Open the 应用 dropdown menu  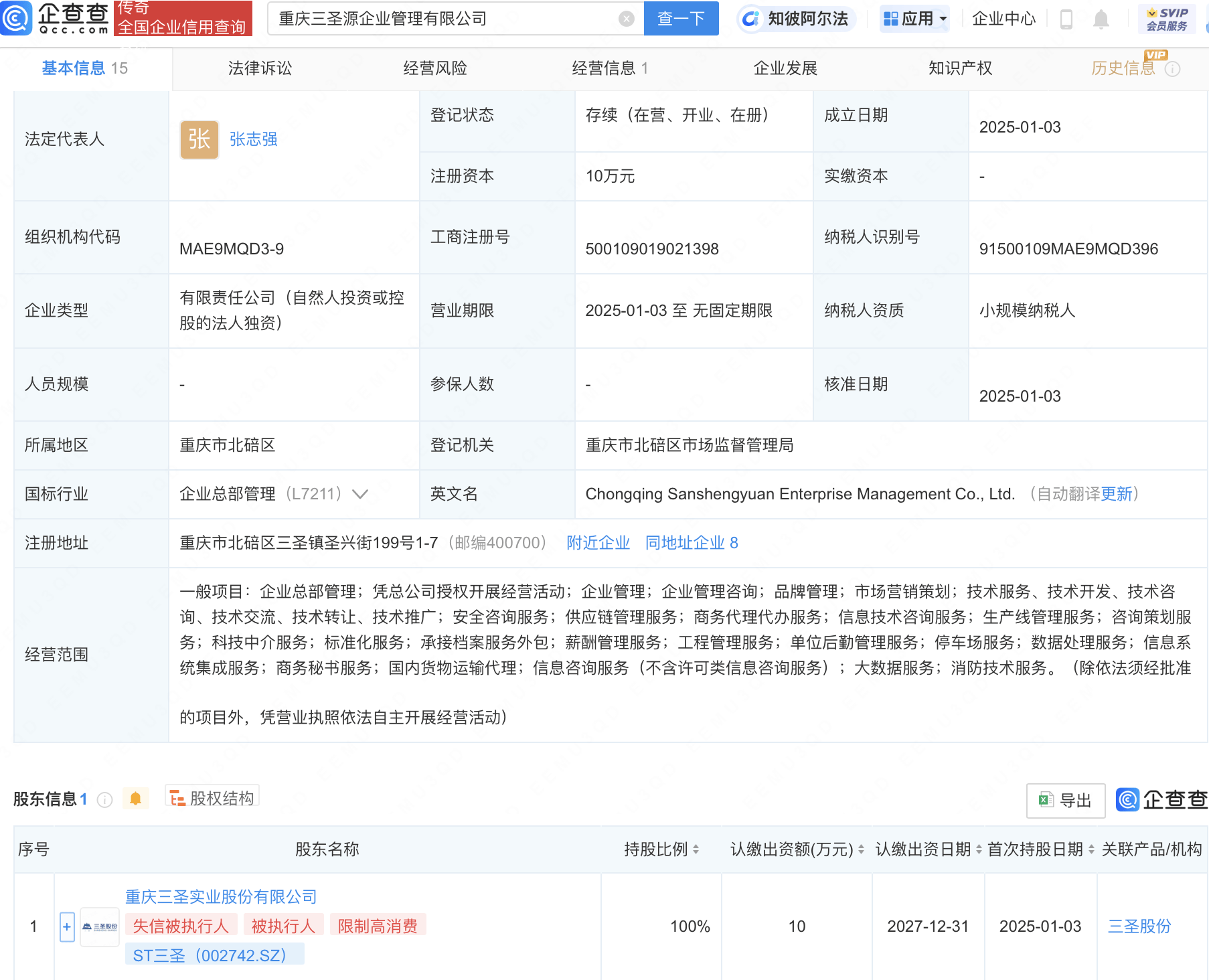(916, 19)
